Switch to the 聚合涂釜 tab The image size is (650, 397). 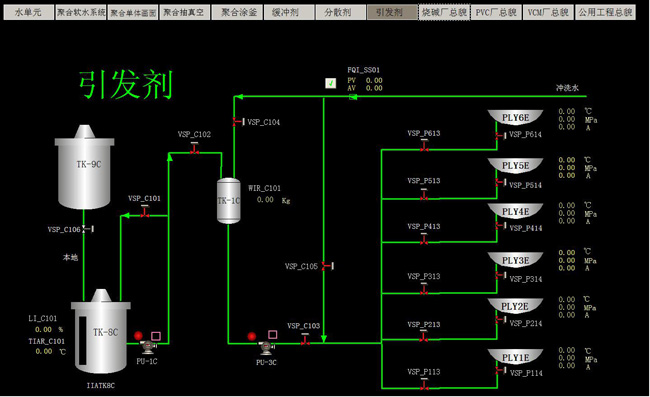click(x=237, y=12)
